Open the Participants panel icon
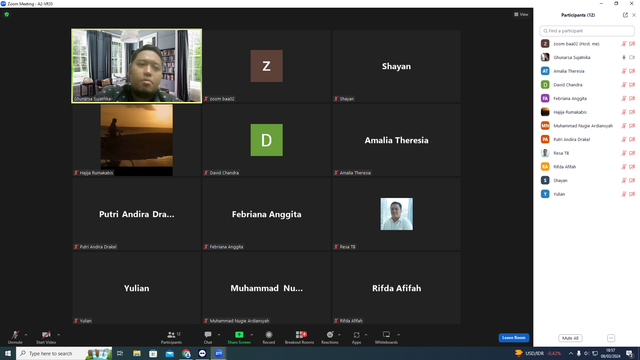Image resolution: width=640 pixels, height=360 pixels. pos(171,335)
